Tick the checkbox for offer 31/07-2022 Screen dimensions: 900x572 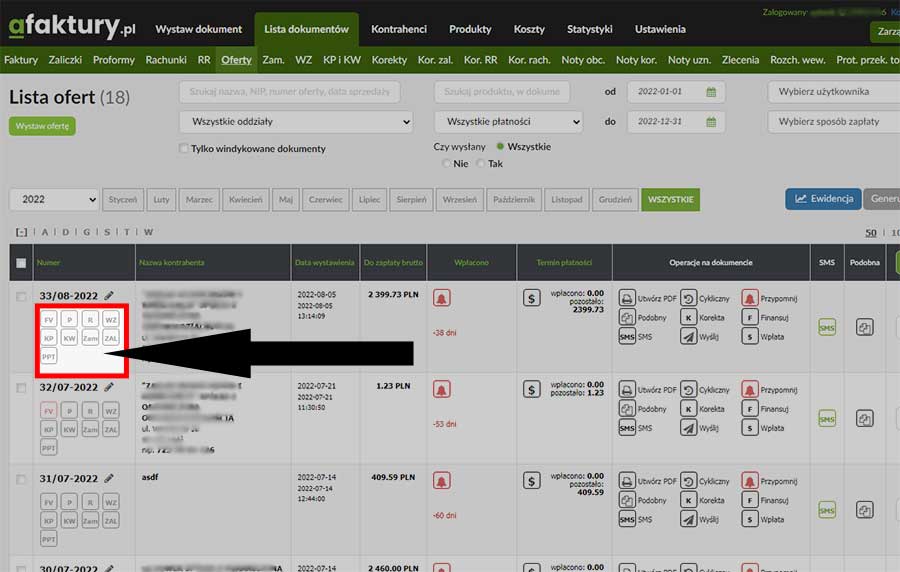22,479
